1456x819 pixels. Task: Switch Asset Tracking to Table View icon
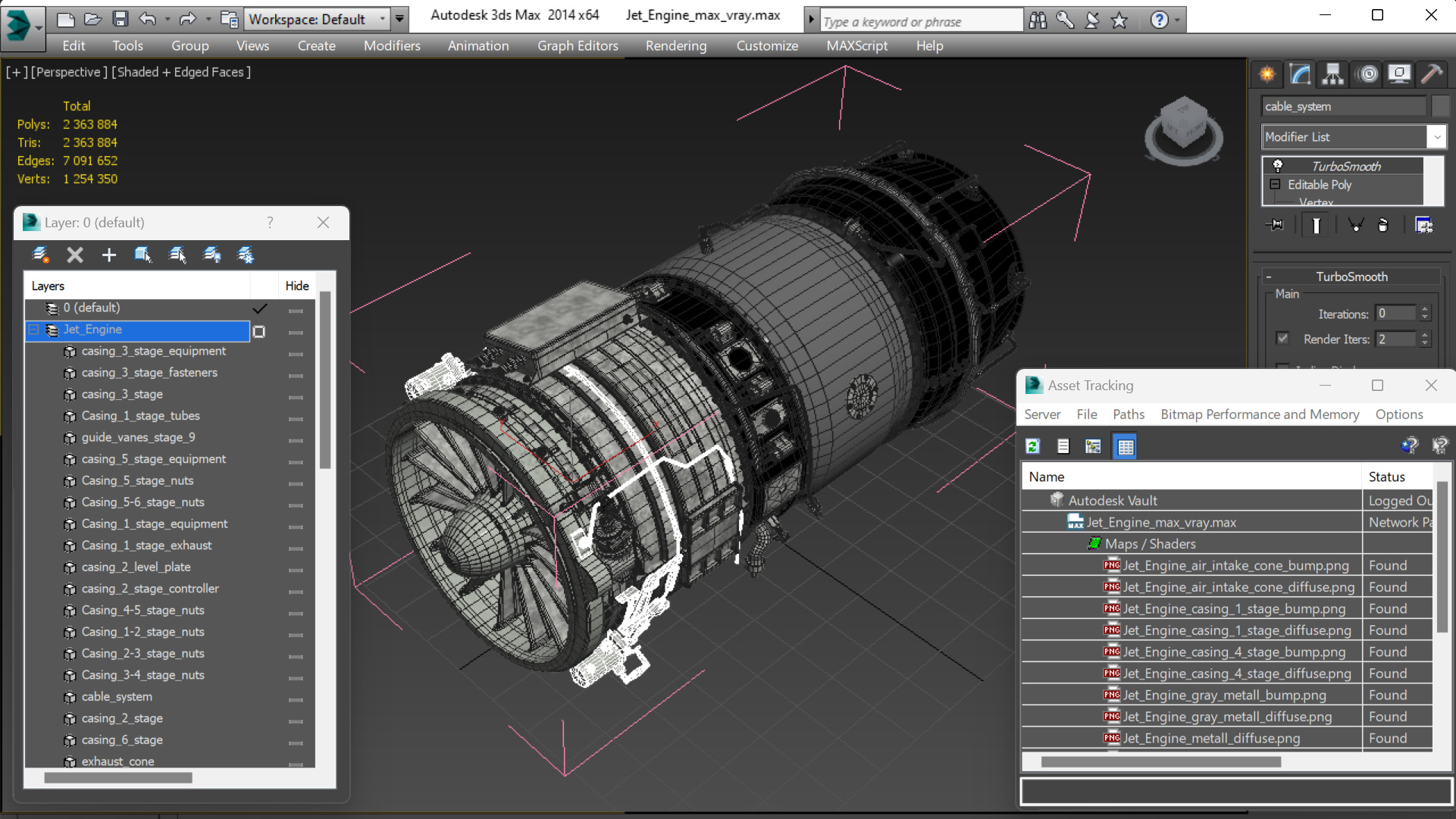click(1126, 446)
